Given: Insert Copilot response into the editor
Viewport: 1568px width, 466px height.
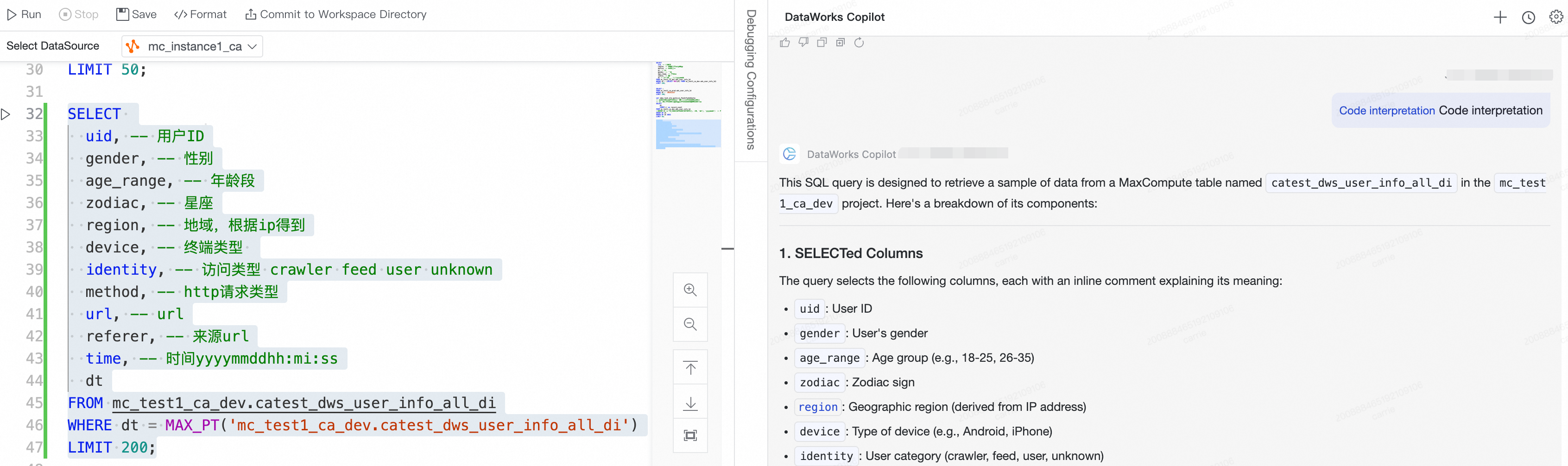Looking at the screenshot, I should [x=840, y=43].
